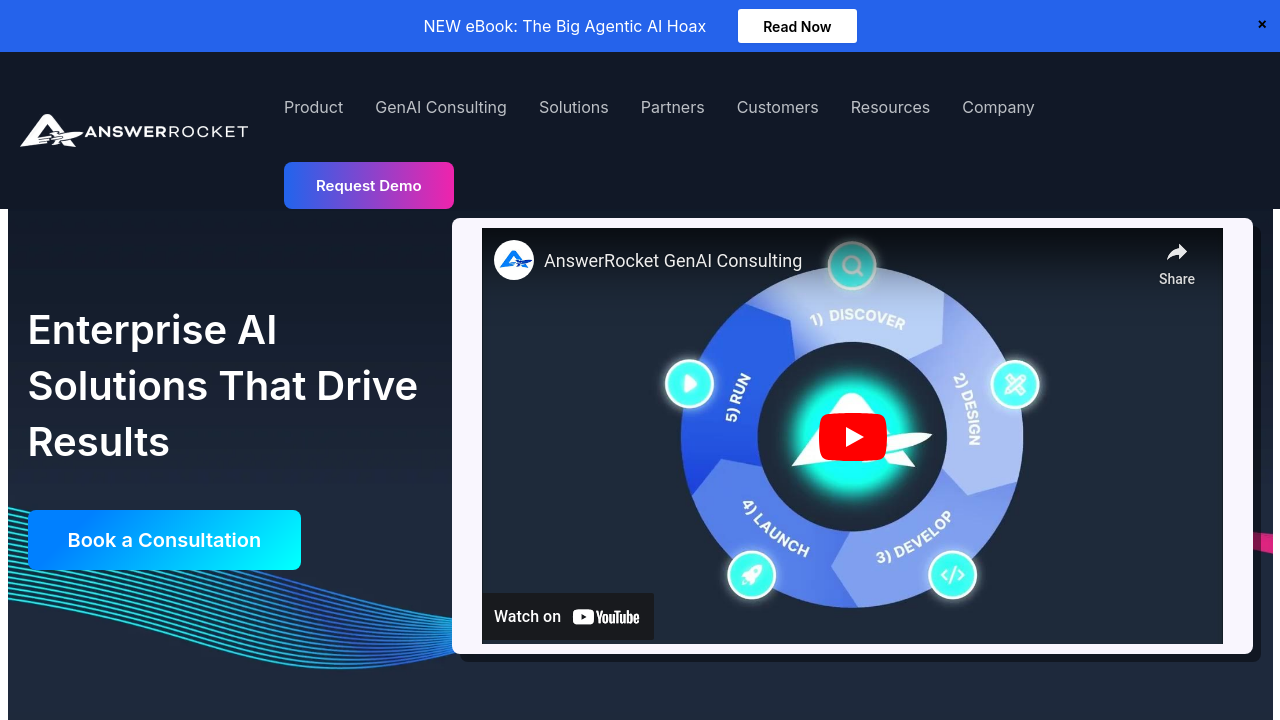Close the eBook announcement banner
The width and height of the screenshot is (1280, 720).
(1262, 25)
